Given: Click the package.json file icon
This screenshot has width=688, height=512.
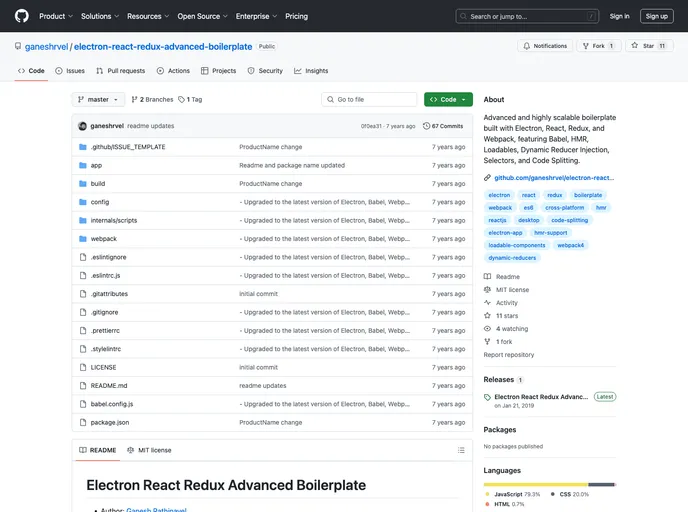Looking at the screenshot, I should (82, 422).
